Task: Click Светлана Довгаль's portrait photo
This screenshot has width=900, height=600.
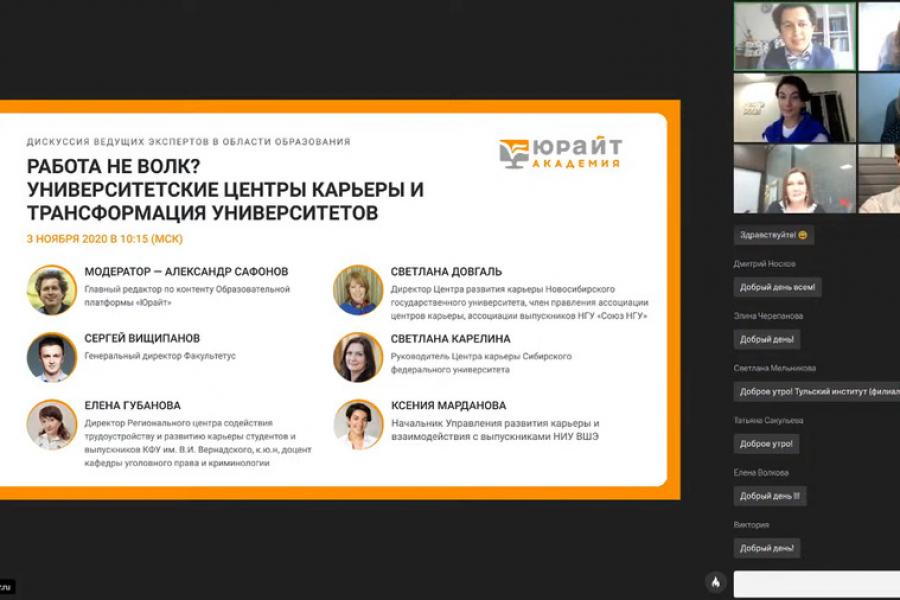Action: click(358, 290)
